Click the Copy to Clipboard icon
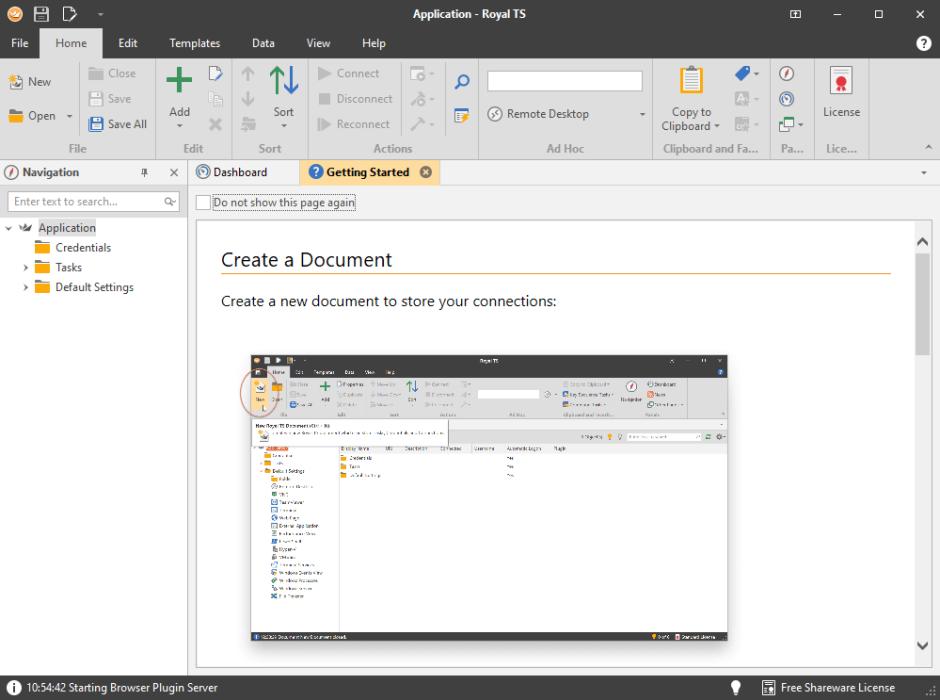 691,80
